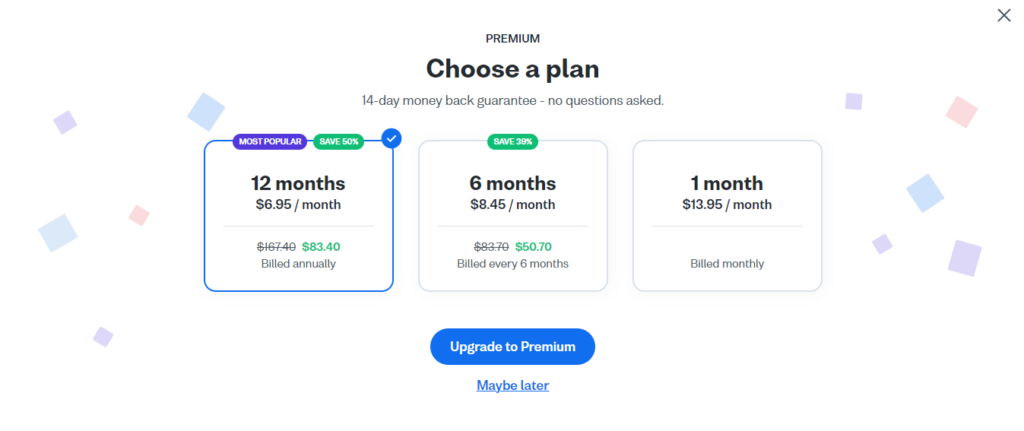The width and height of the screenshot is (1024, 431).
Task: Select the 12 months plan card
Action: point(298,216)
